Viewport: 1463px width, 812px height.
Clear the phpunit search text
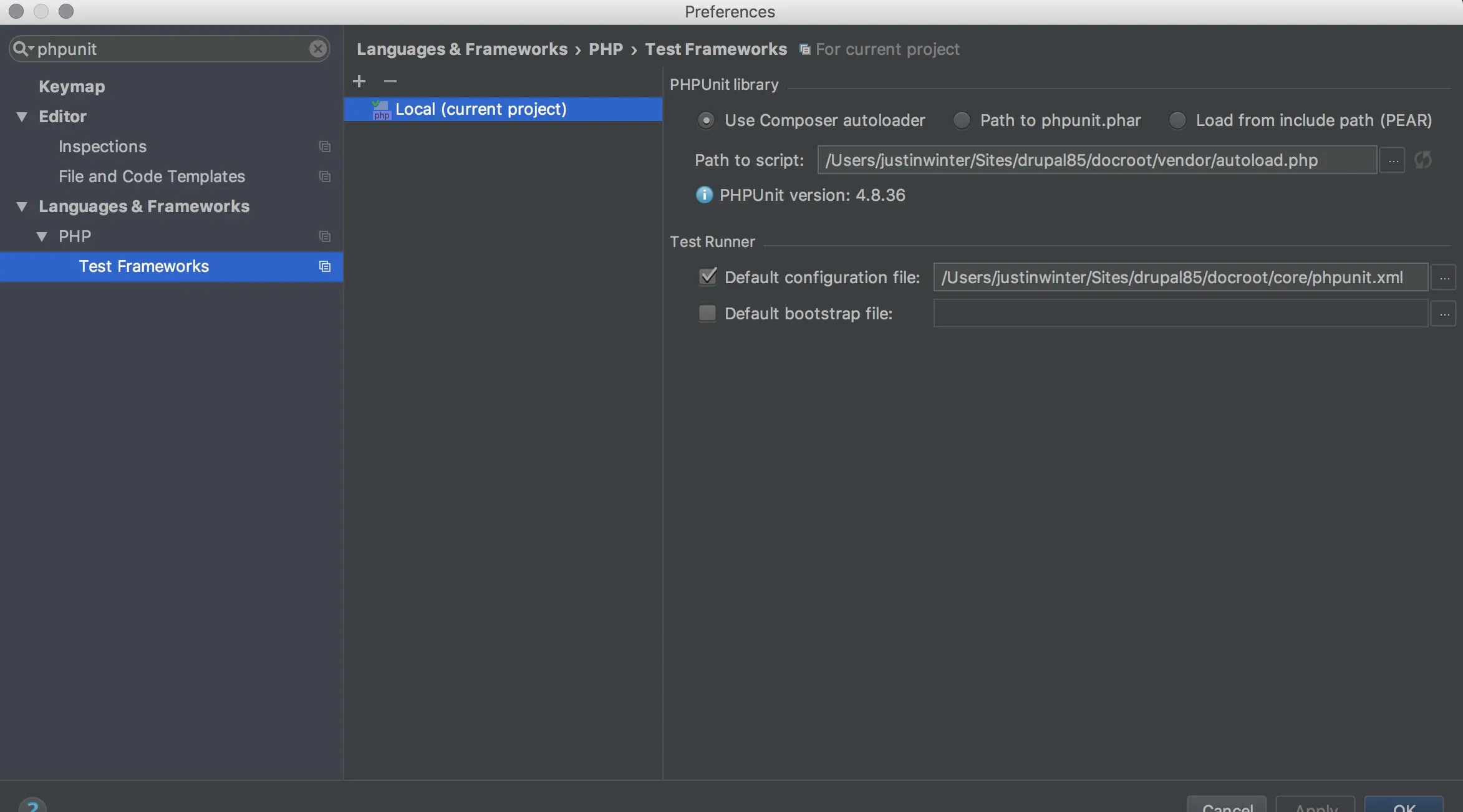click(x=317, y=49)
